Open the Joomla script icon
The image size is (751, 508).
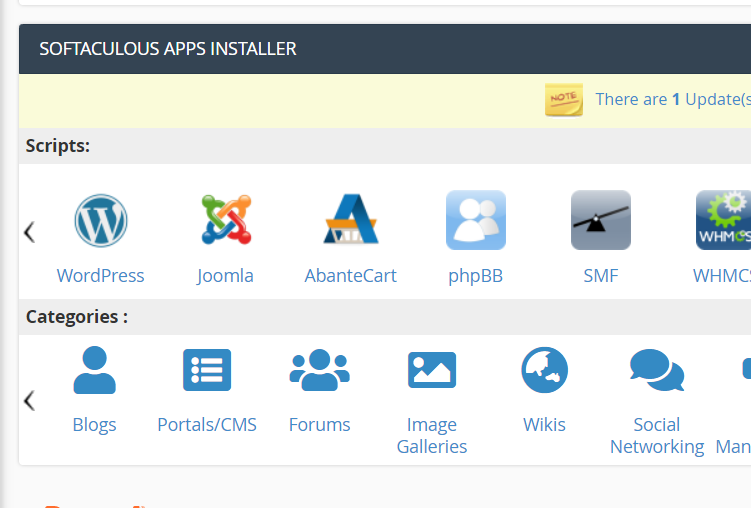[x=225, y=220]
